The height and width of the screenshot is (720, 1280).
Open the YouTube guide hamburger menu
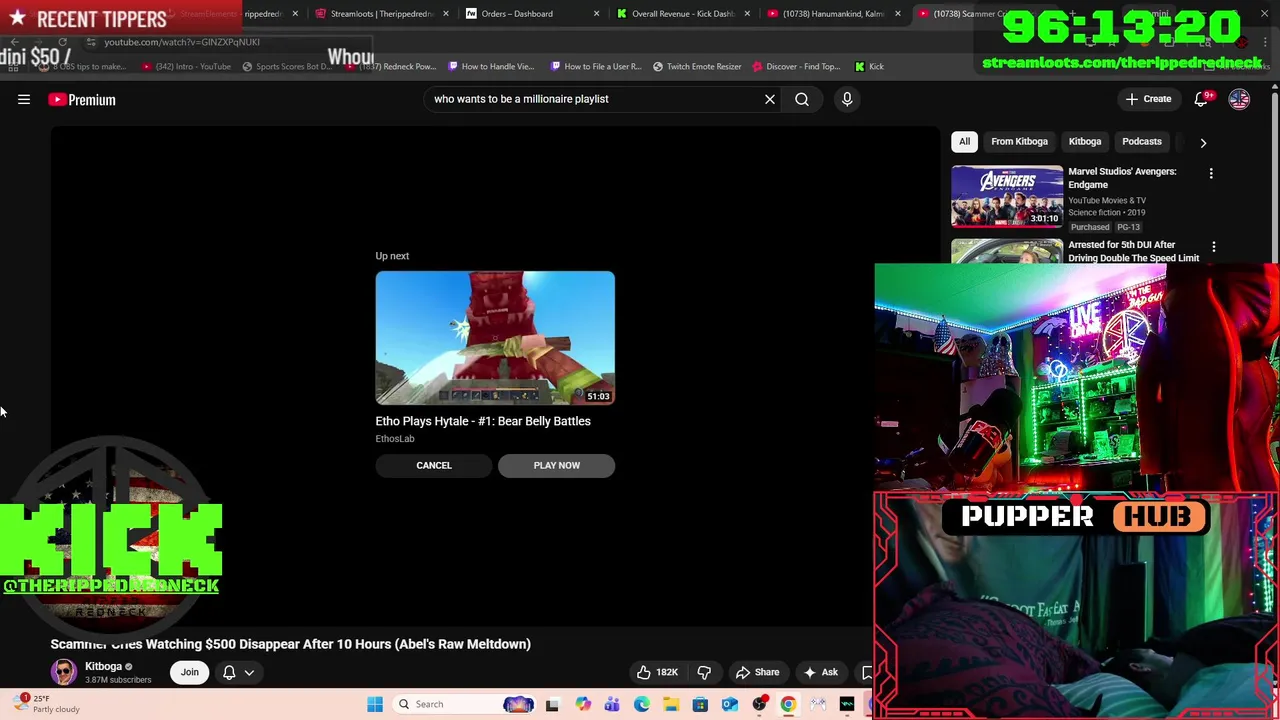(24, 99)
